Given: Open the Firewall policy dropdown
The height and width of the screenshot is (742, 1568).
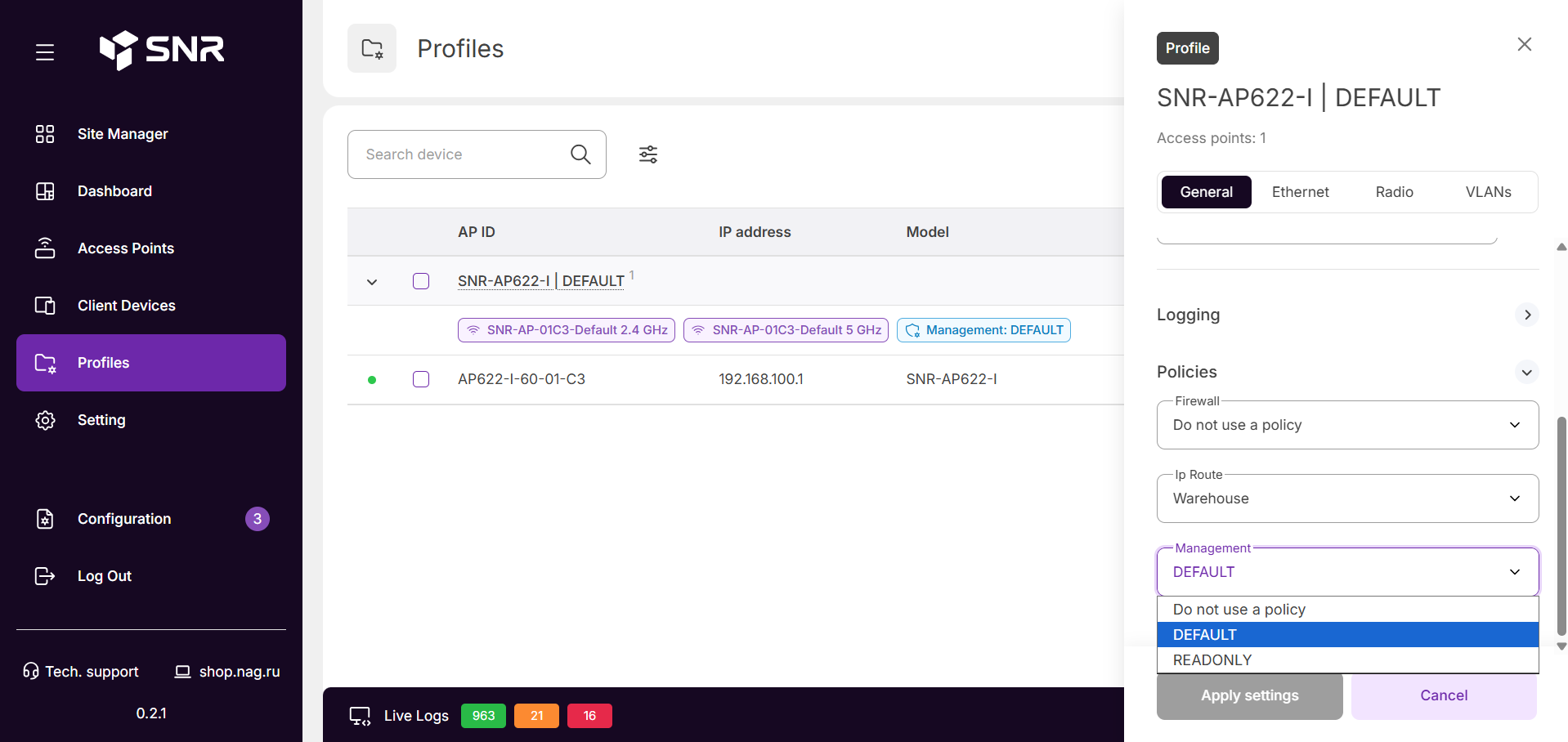Looking at the screenshot, I should click(1348, 425).
